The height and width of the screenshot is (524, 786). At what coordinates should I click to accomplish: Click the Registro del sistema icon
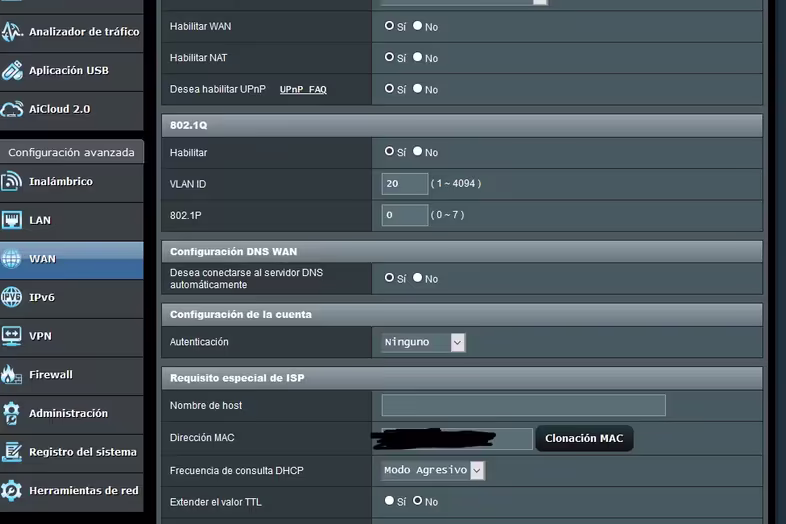12,452
